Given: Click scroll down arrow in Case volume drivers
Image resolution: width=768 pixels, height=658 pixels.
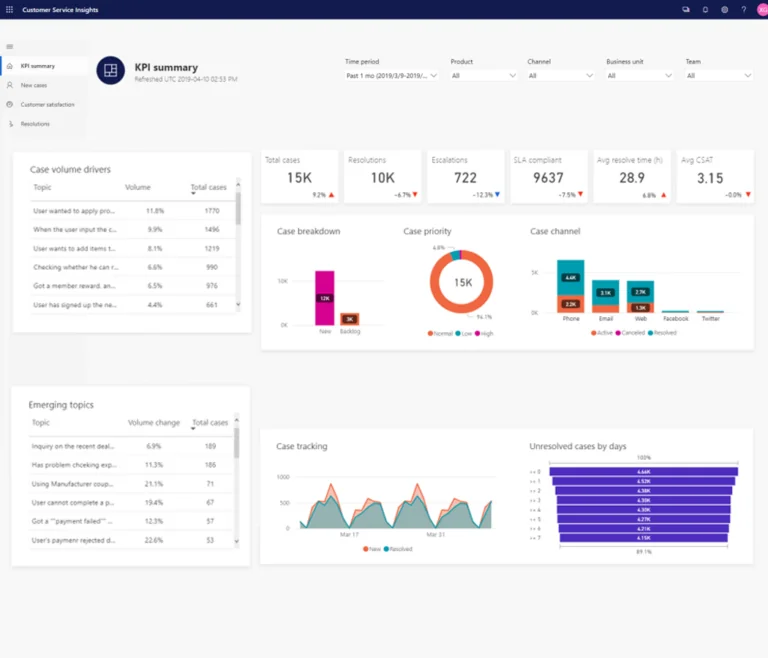Looking at the screenshot, I should pos(238,304).
